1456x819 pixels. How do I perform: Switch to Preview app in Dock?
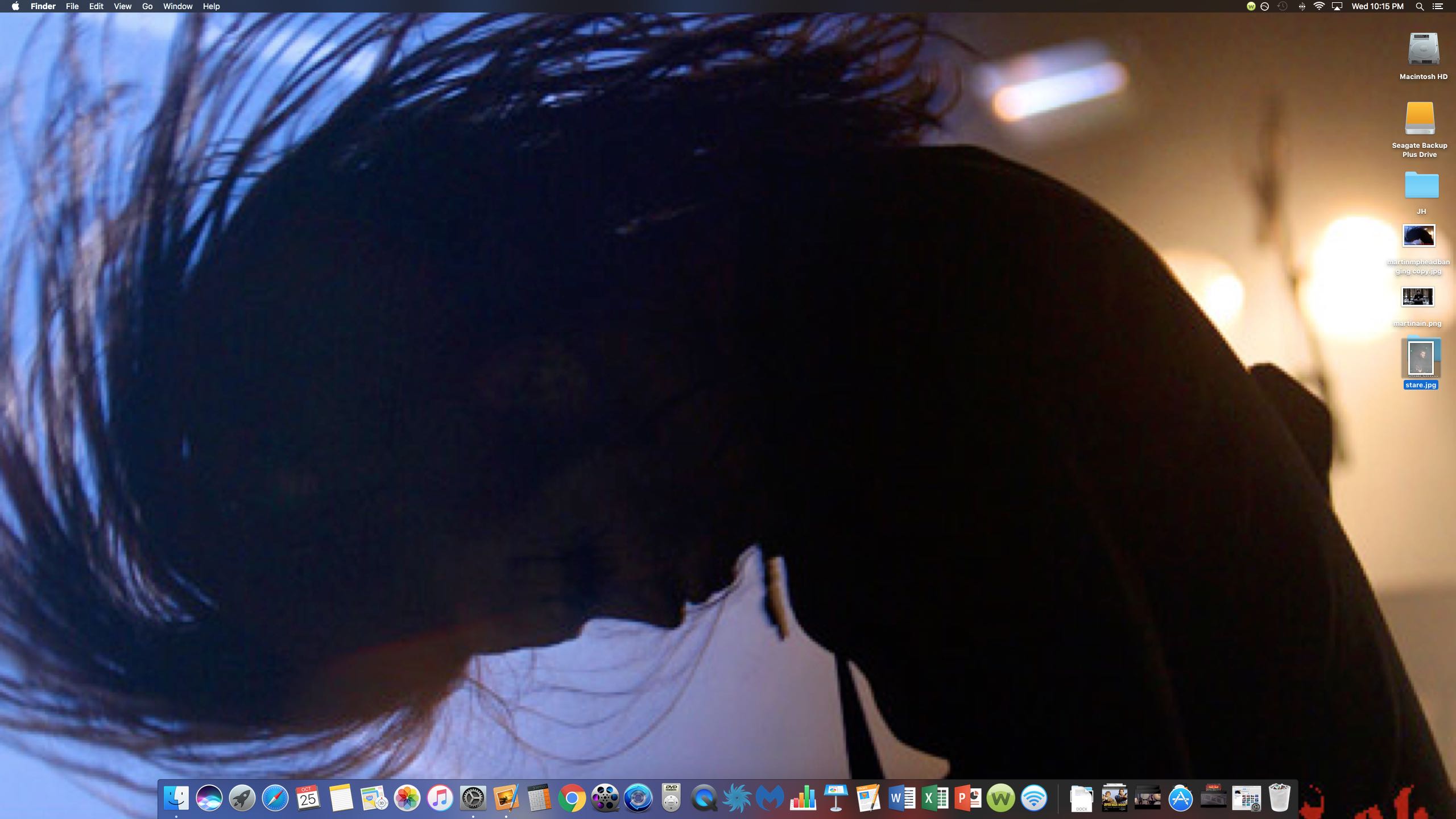[x=506, y=799]
